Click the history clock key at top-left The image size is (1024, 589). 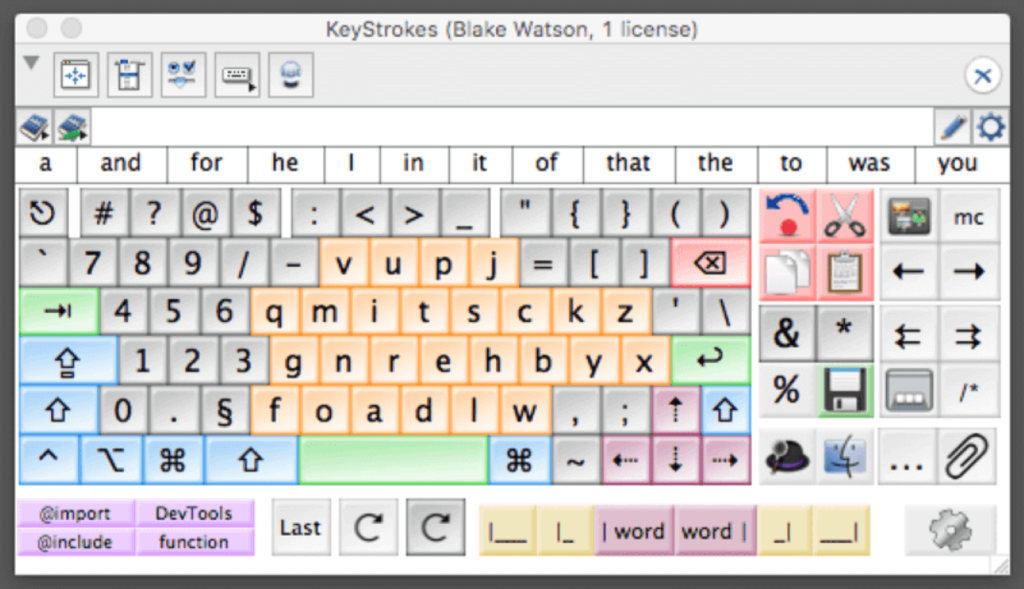[x=43, y=213]
